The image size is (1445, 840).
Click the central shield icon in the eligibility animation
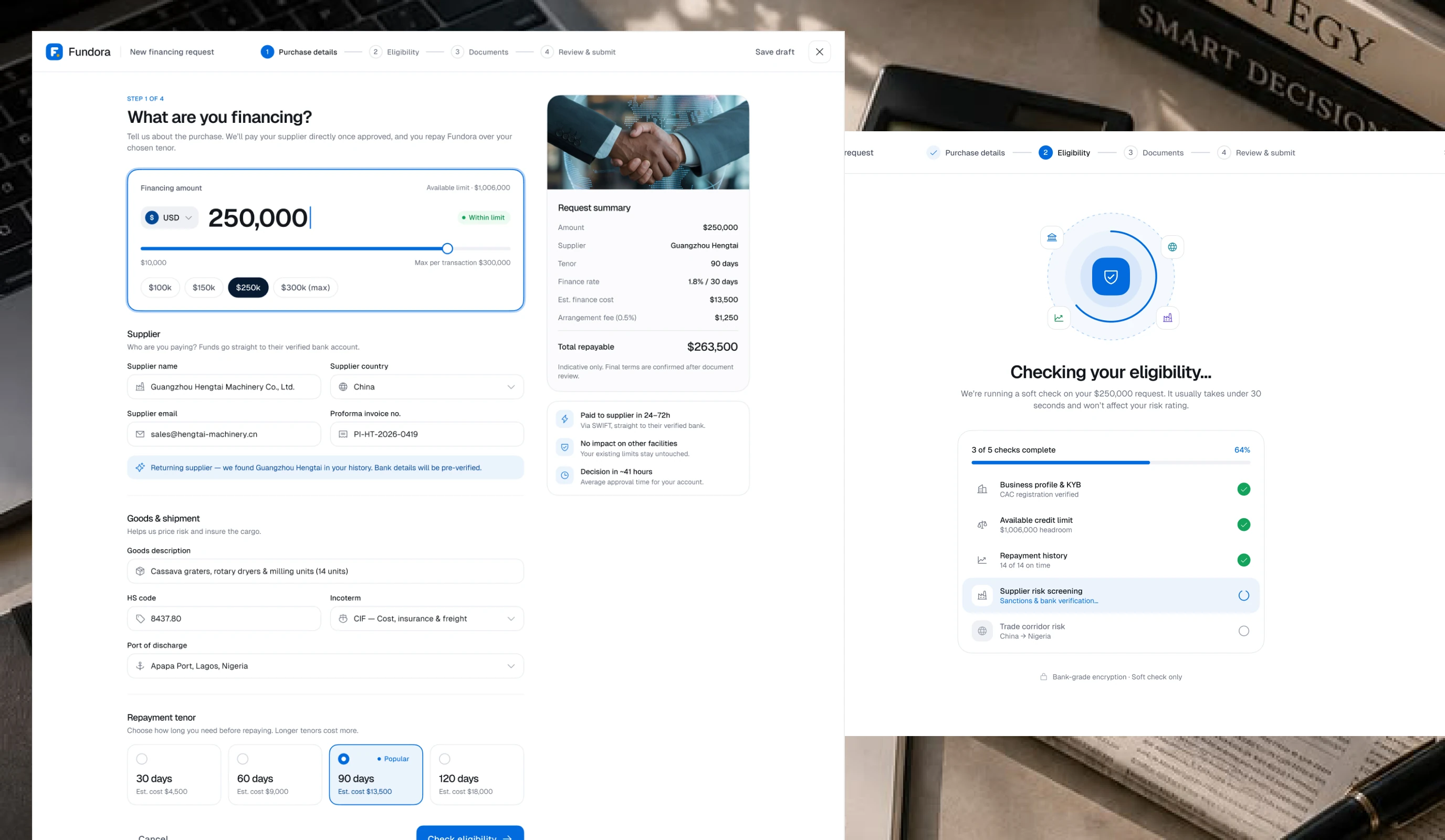click(1111, 276)
